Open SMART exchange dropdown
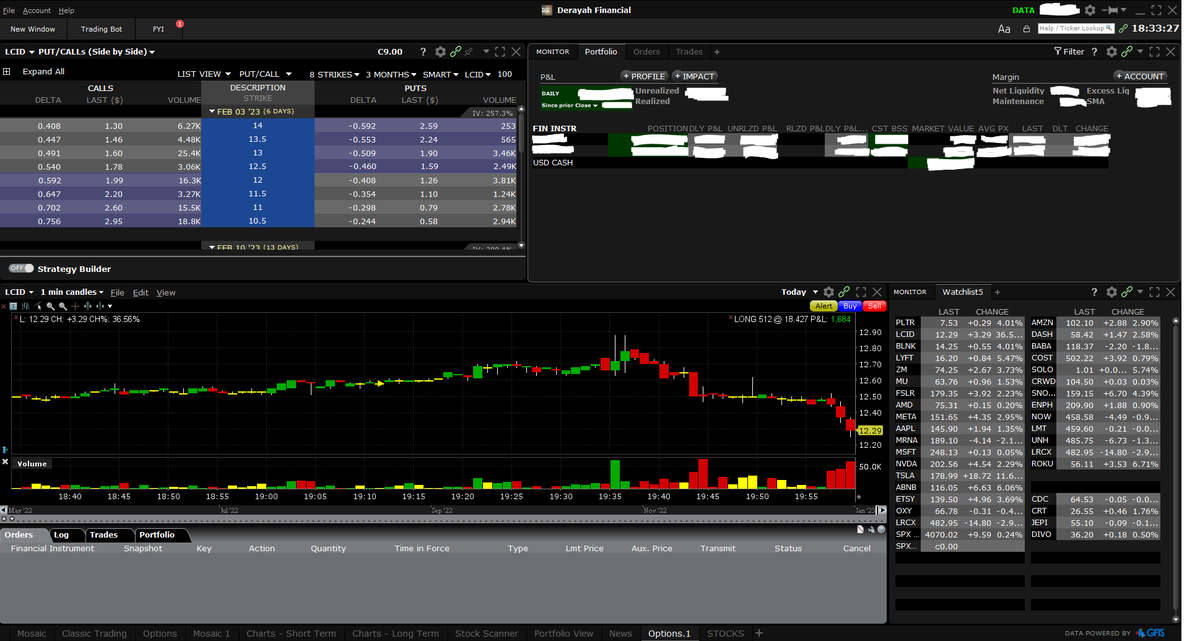This screenshot has height=641, width=1200. click(x=441, y=74)
